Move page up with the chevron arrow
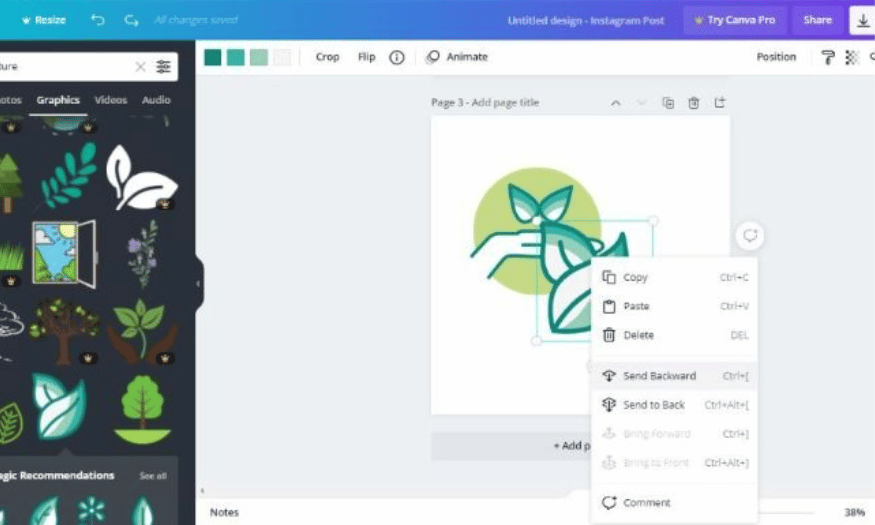 pos(616,103)
